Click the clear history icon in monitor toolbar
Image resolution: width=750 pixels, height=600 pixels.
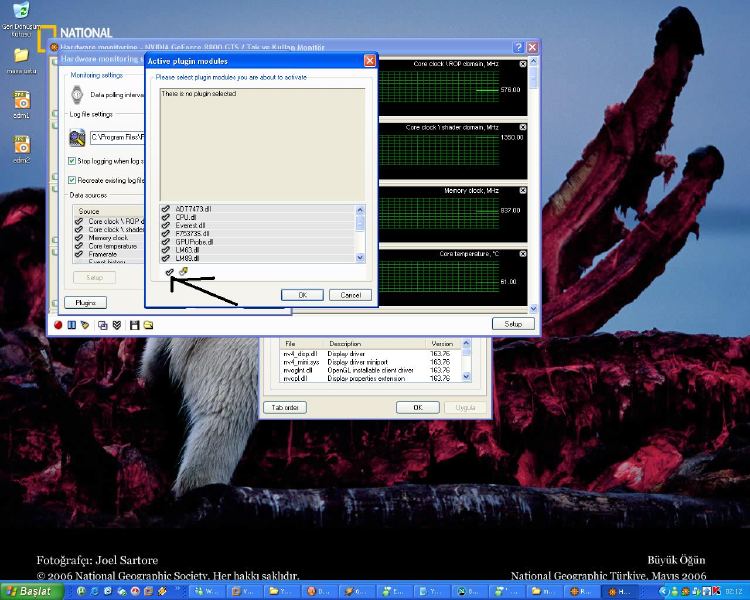click(x=85, y=325)
